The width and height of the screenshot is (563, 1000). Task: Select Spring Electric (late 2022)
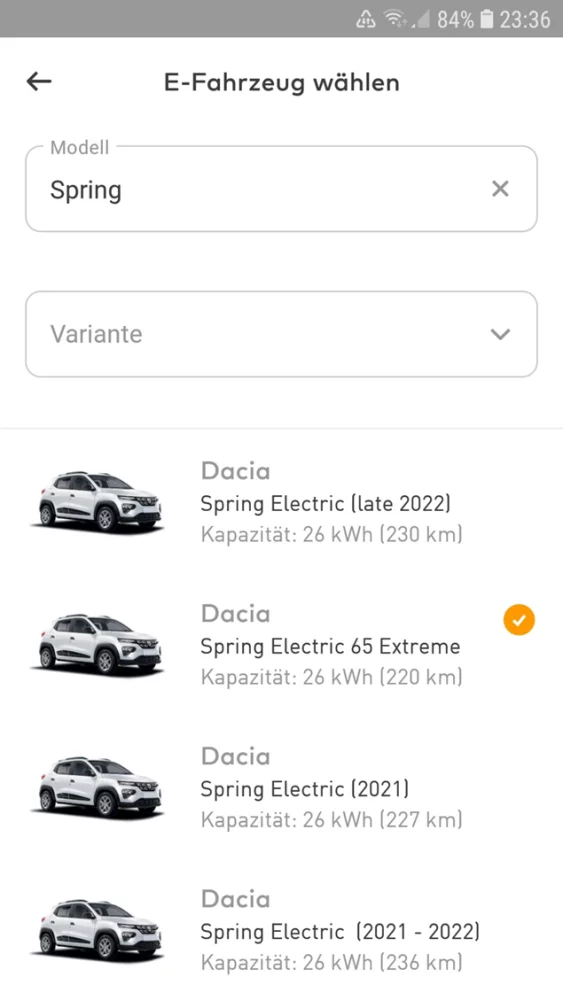281,503
